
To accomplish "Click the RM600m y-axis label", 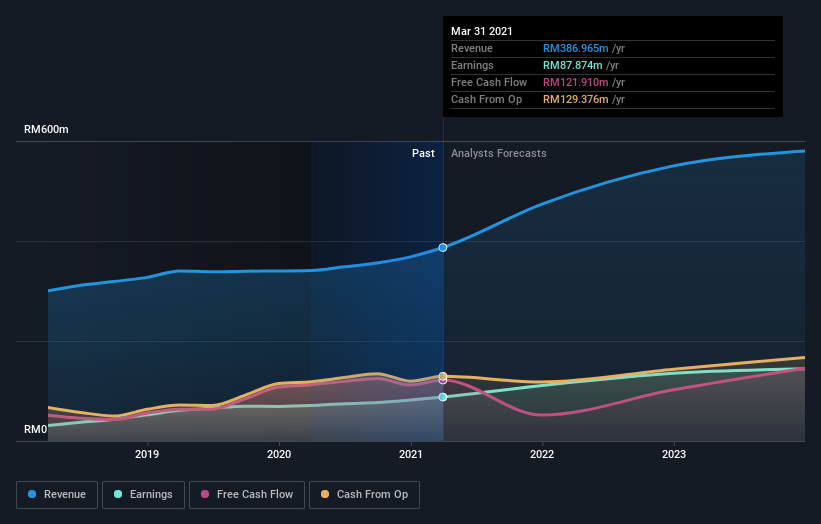I will coord(46,129).
